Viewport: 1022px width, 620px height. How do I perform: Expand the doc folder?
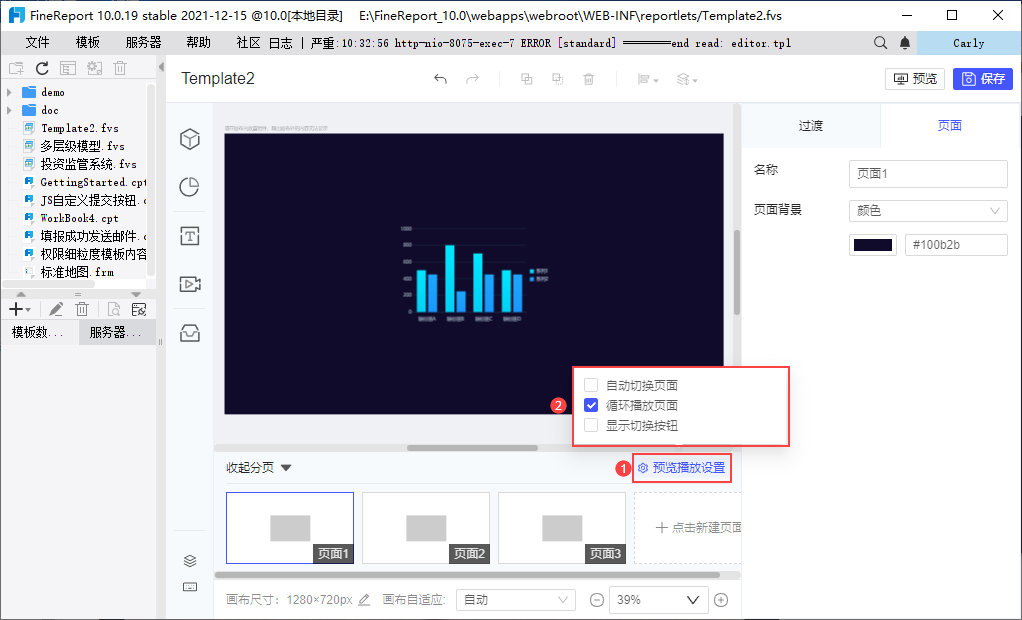coord(9,110)
